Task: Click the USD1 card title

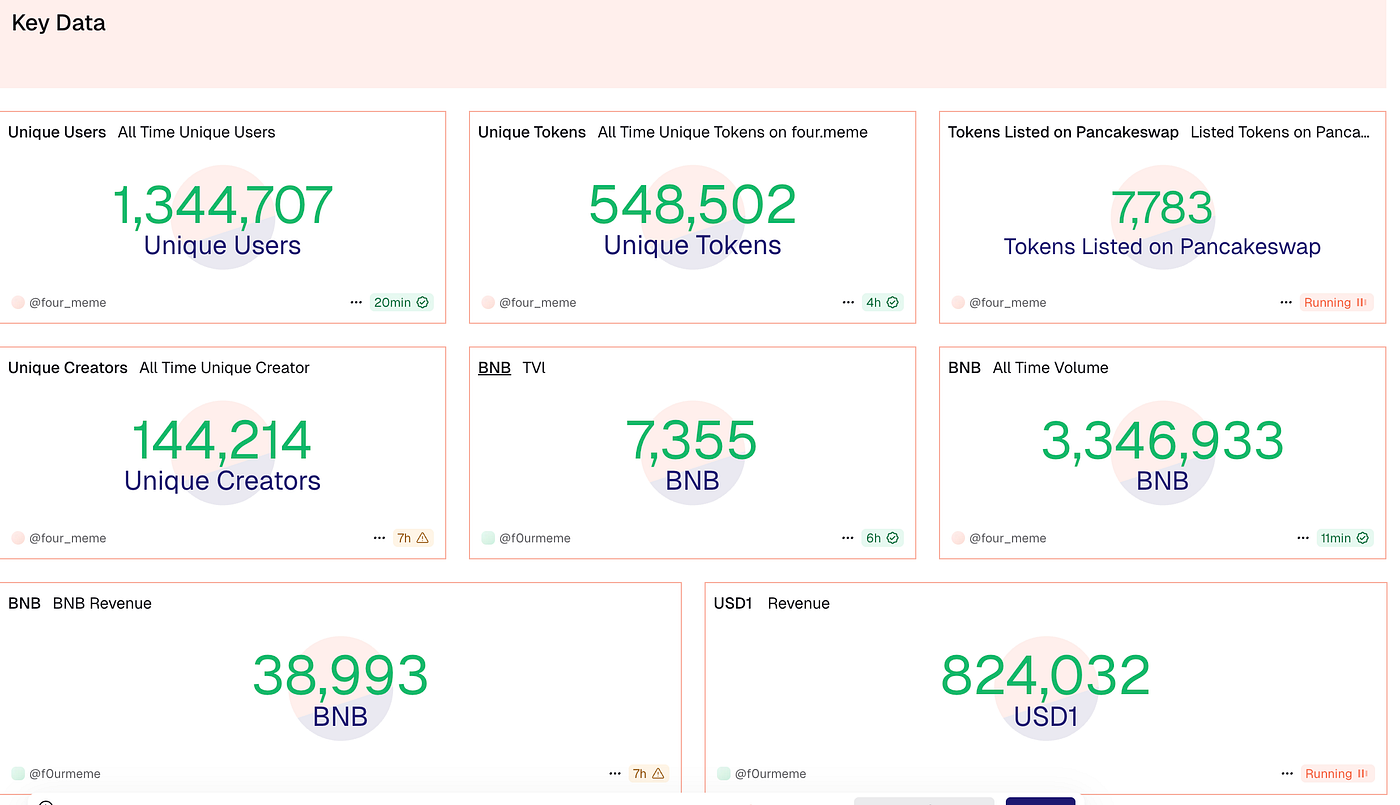Action: pyautogui.click(x=733, y=604)
